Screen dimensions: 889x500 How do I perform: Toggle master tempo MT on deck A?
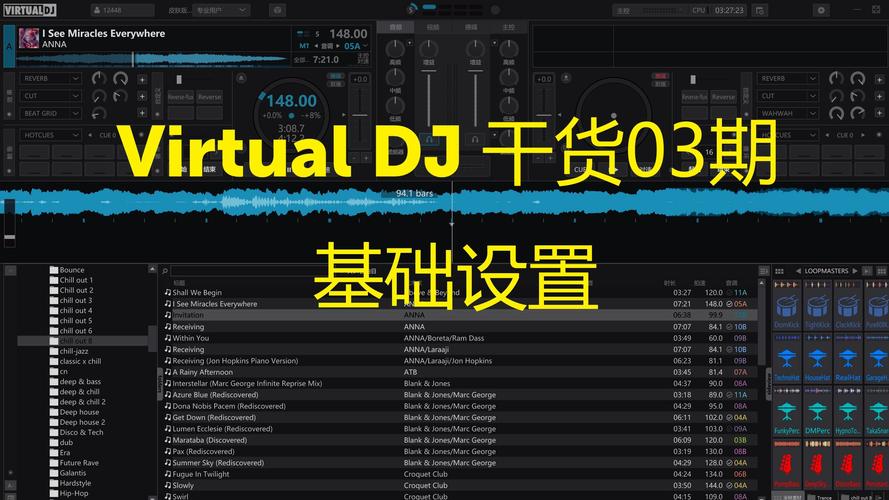pyautogui.click(x=304, y=46)
